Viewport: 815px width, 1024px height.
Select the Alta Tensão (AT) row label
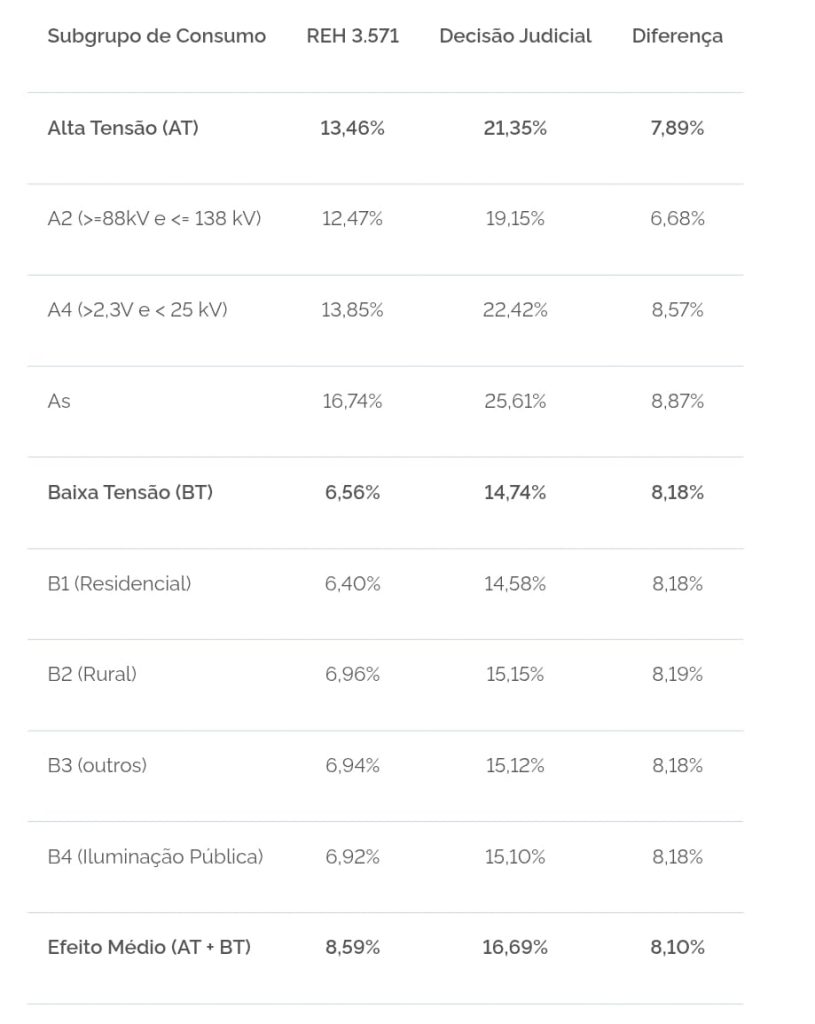[x=123, y=128]
